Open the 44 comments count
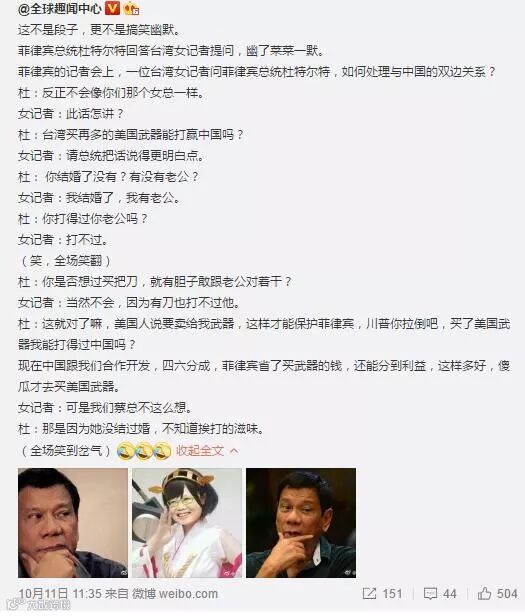525x616 pixels. pos(450,594)
